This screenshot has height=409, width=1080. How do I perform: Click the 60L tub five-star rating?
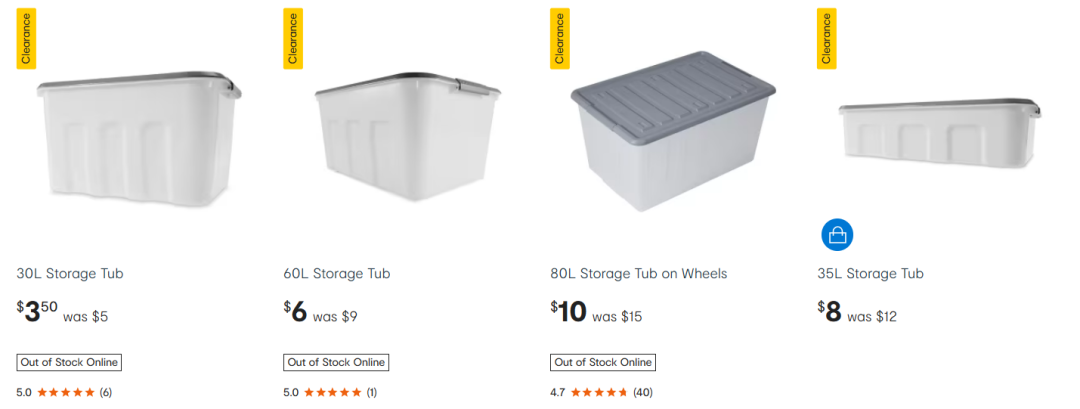click(333, 392)
